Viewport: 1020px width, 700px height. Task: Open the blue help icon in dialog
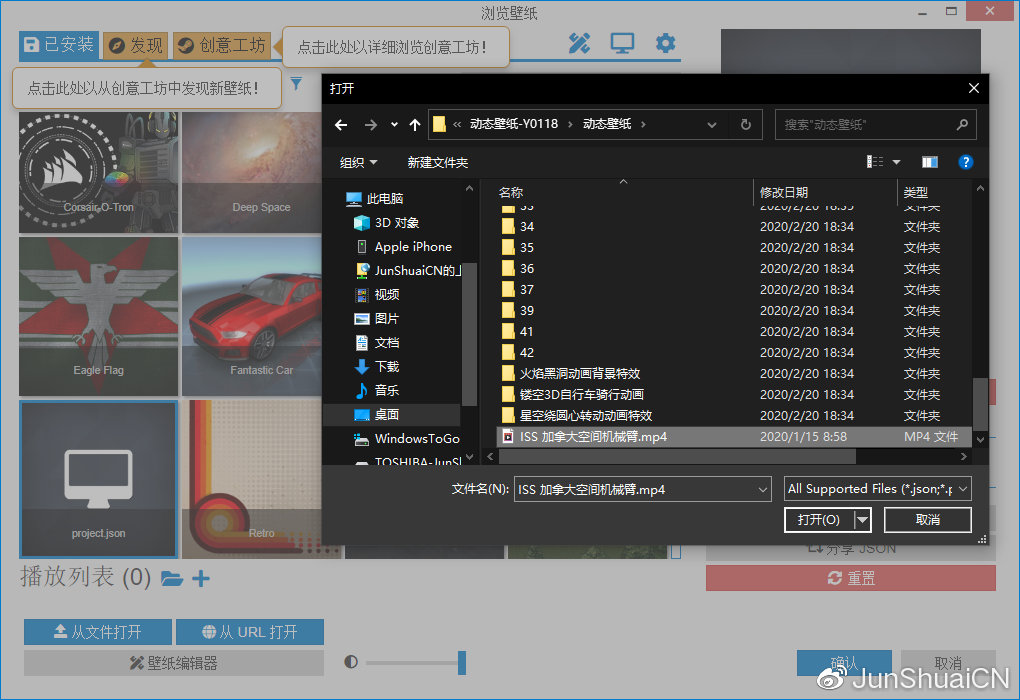[965, 162]
